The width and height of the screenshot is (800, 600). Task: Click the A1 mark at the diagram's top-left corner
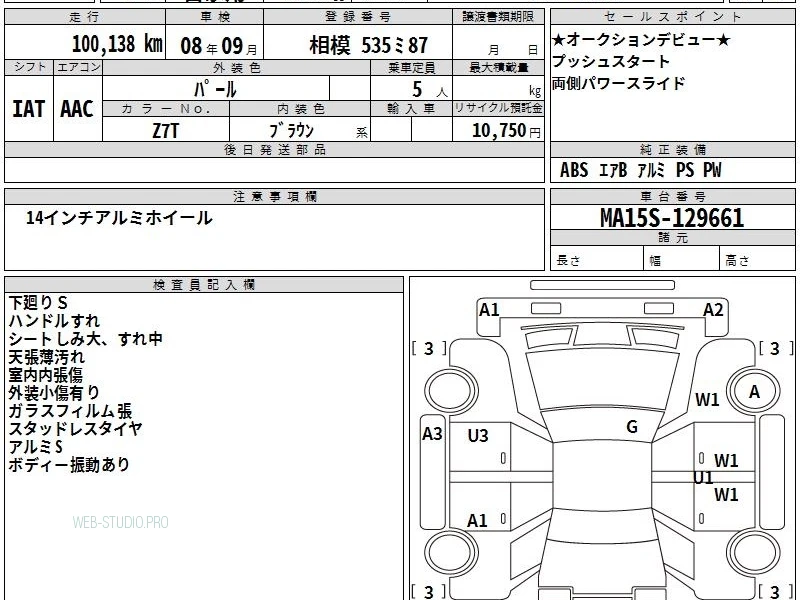[x=489, y=310]
